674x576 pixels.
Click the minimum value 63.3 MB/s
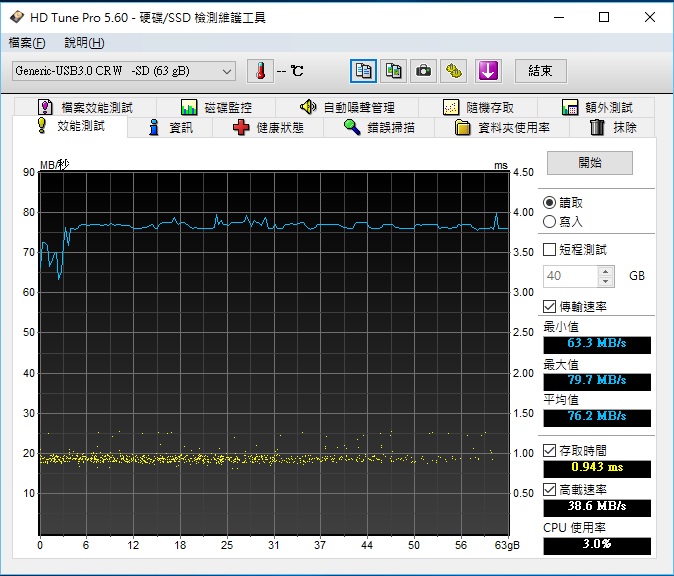coord(597,343)
